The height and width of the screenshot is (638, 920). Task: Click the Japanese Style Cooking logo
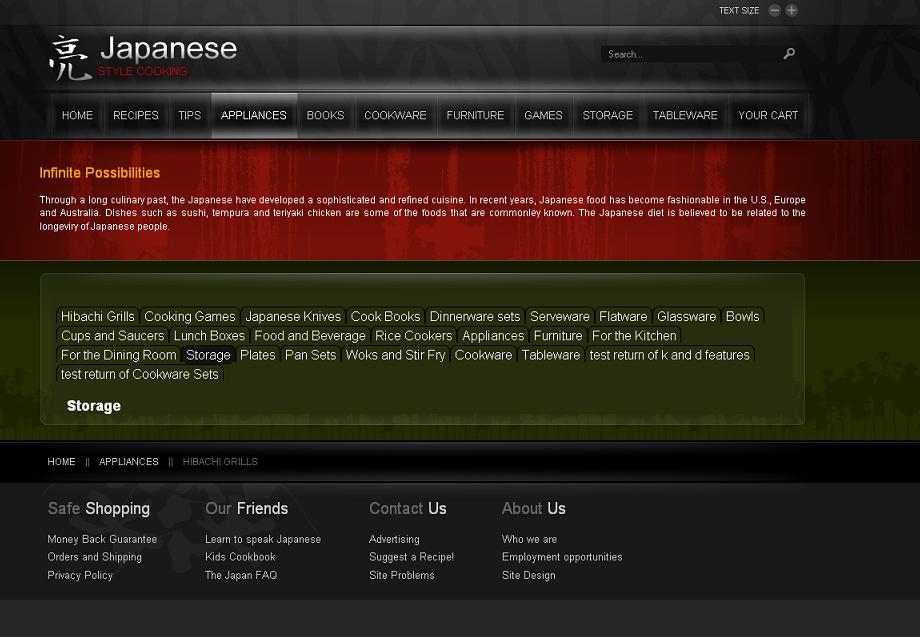(x=143, y=58)
